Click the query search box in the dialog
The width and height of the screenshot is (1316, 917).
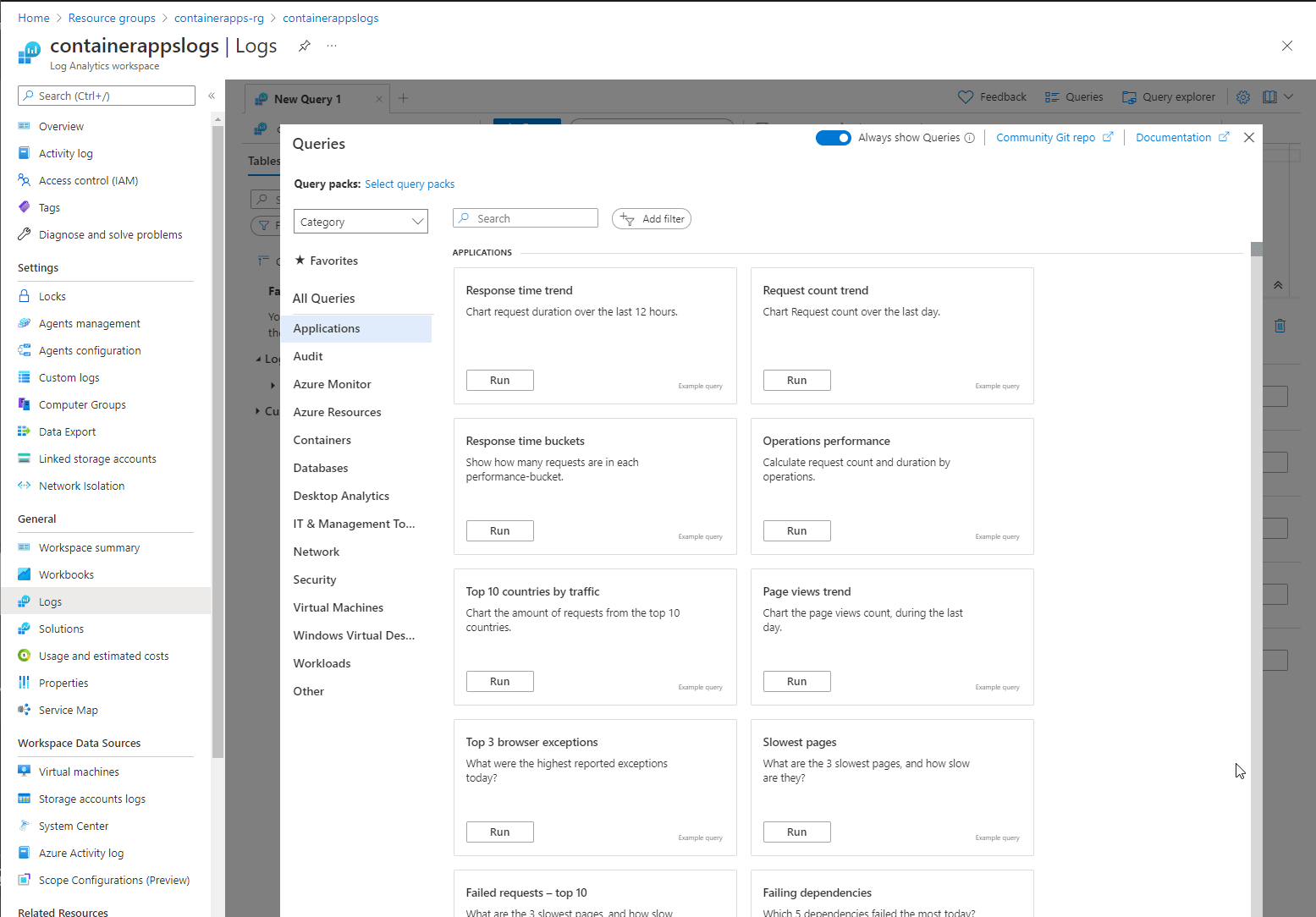coord(525,217)
